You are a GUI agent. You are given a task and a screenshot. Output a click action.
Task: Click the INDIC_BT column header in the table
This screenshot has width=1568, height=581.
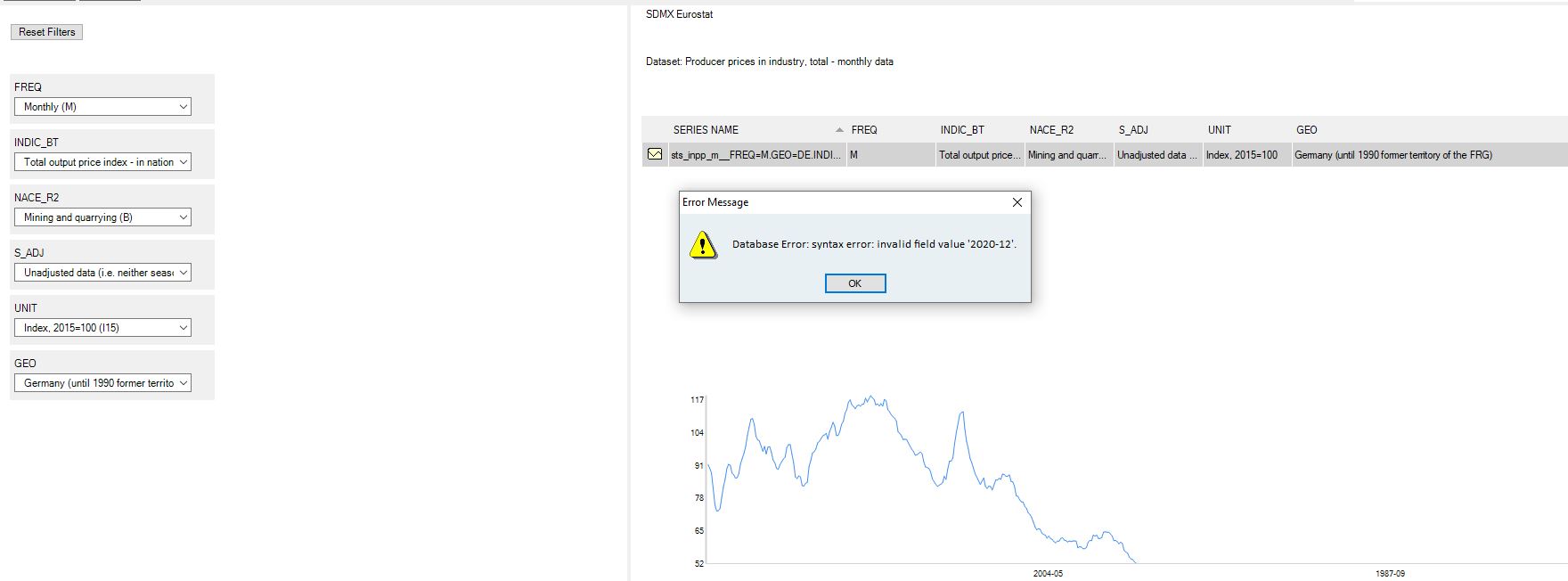pos(962,130)
